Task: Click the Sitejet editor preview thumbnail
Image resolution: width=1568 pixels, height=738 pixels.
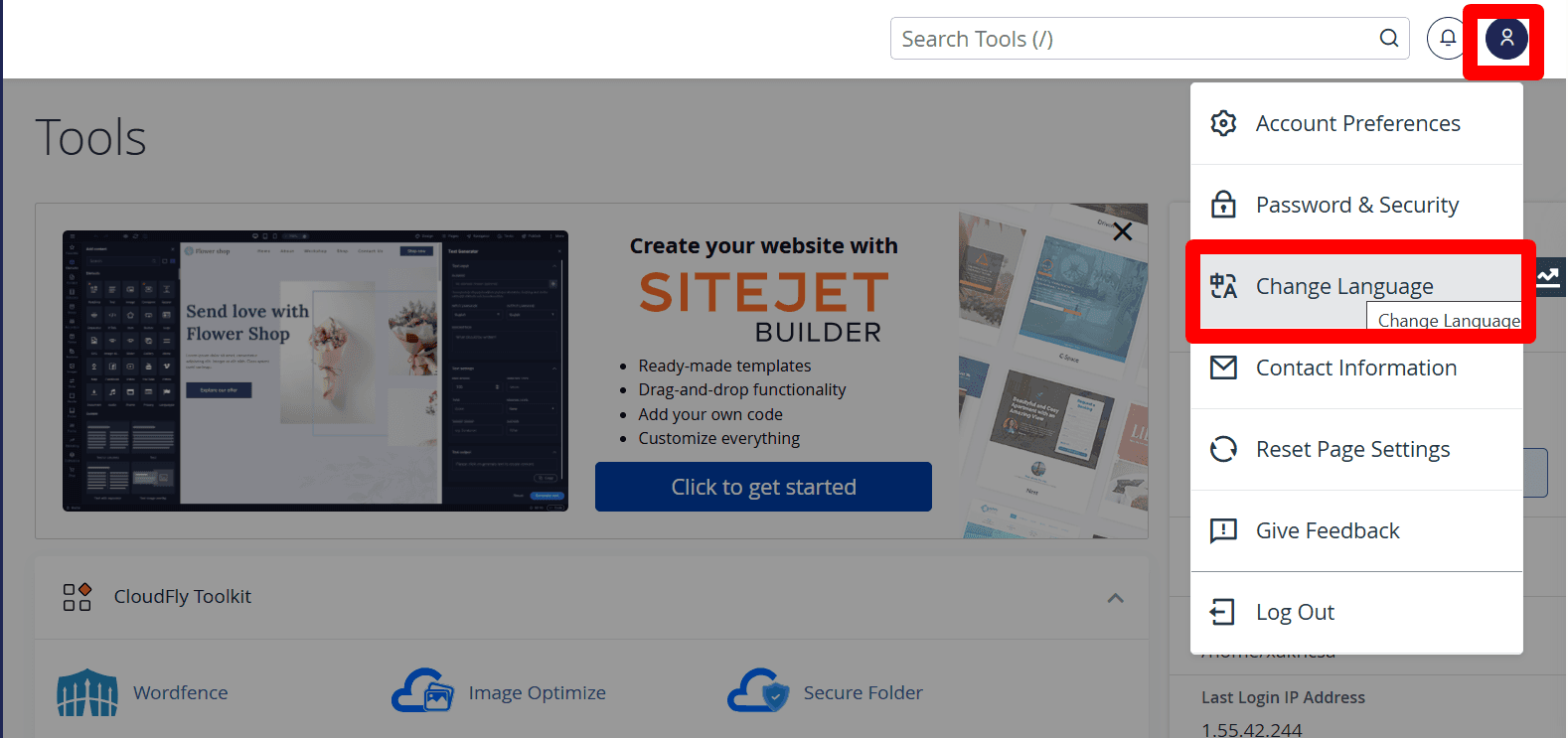Action: pyautogui.click(x=315, y=370)
